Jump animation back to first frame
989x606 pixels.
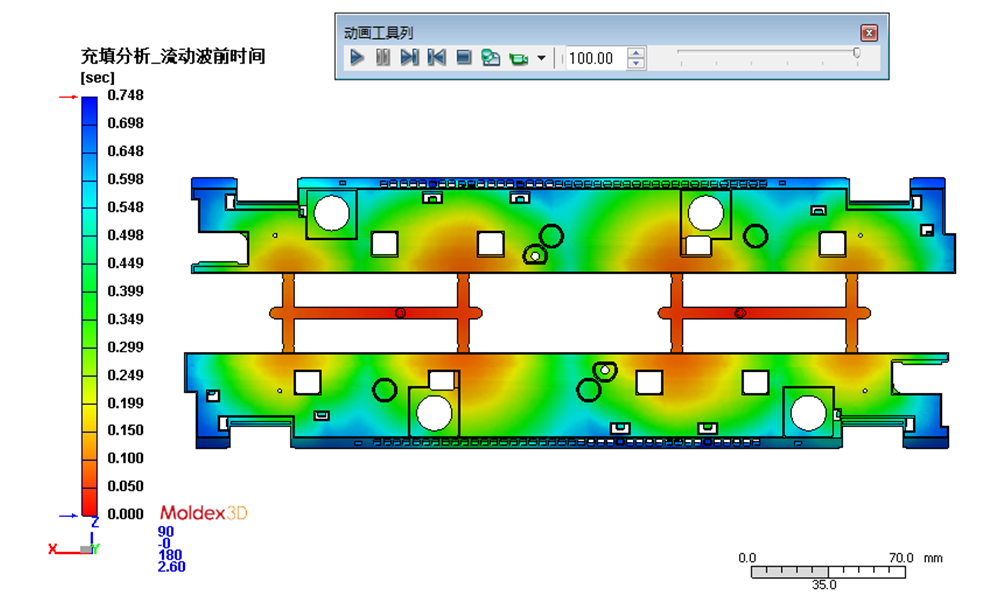coord(436,58)
